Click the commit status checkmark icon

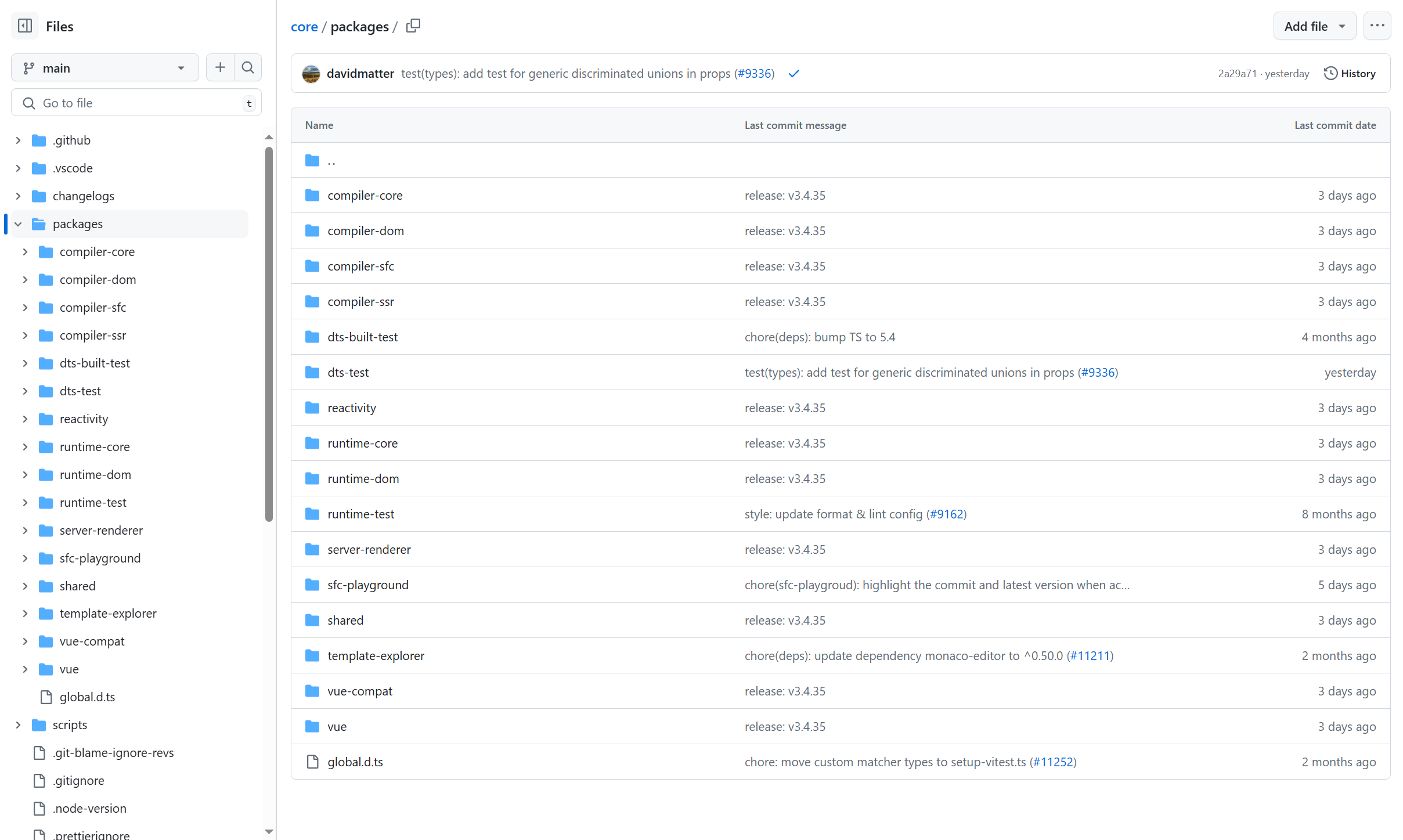(794, 74)
